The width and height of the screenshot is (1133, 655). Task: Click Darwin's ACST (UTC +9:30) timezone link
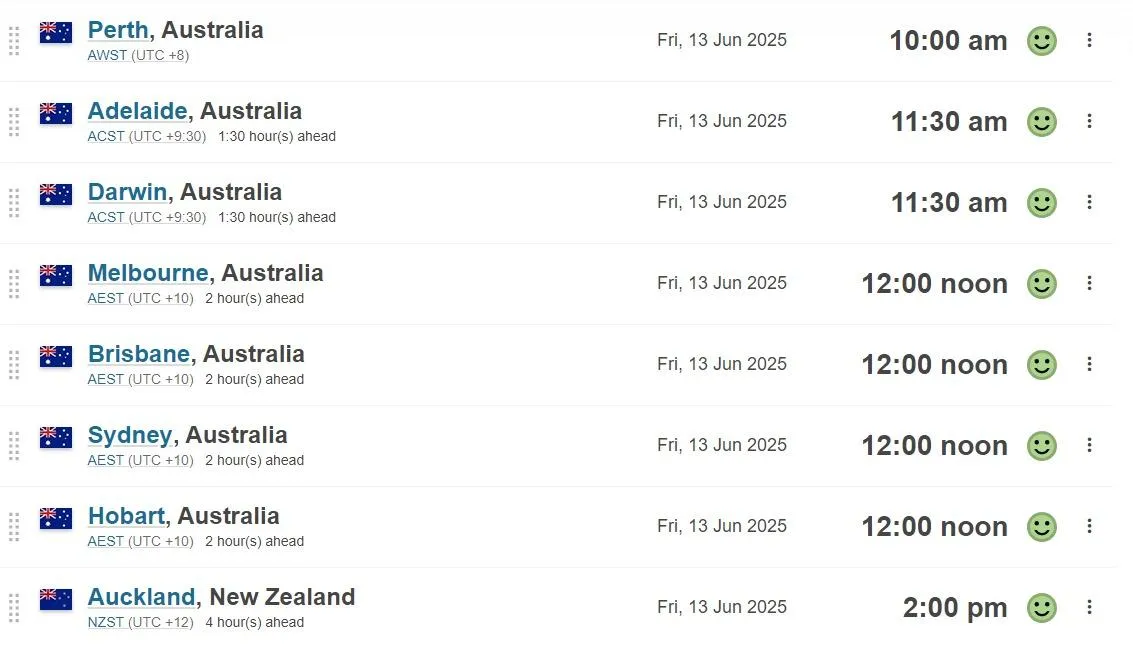pos(147,217)
